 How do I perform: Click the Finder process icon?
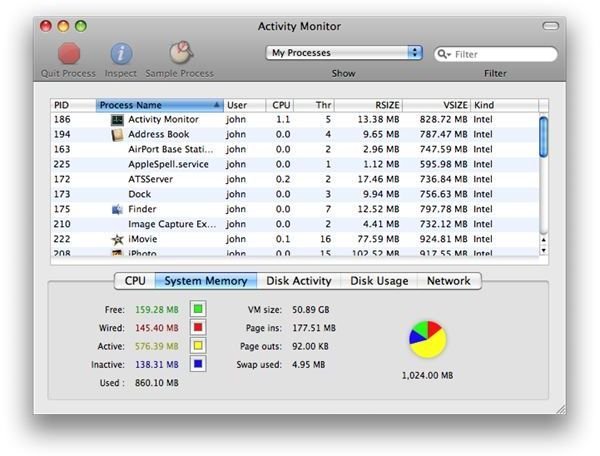(117, 209)
